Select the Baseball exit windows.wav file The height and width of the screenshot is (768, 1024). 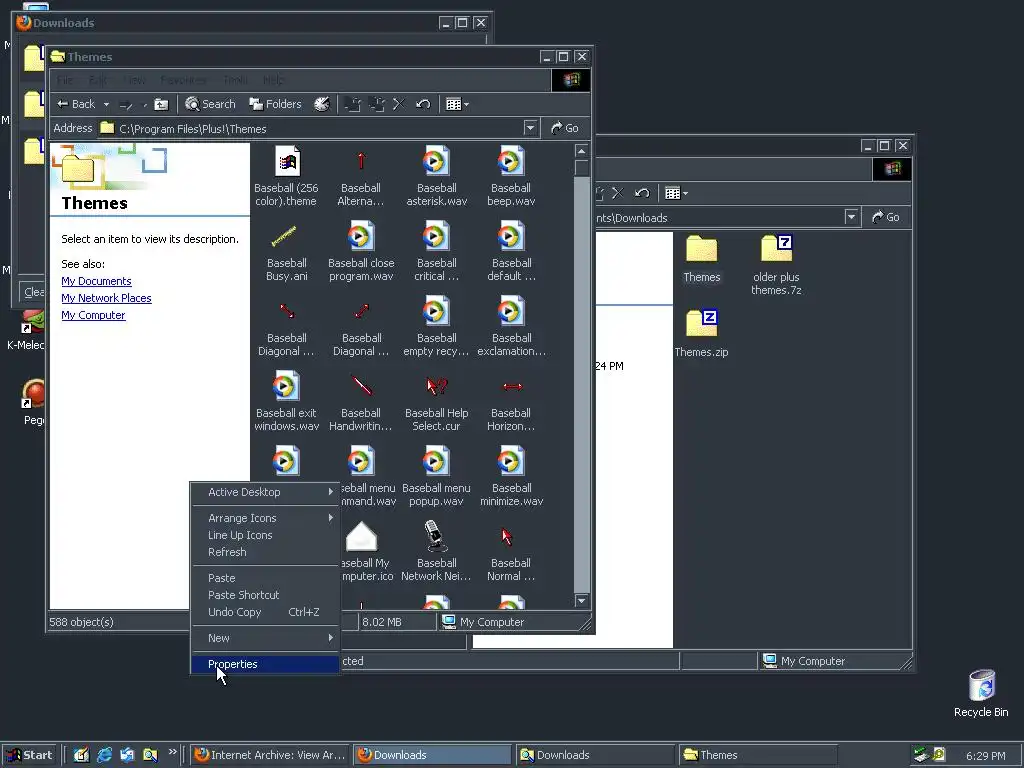[286, 402]
